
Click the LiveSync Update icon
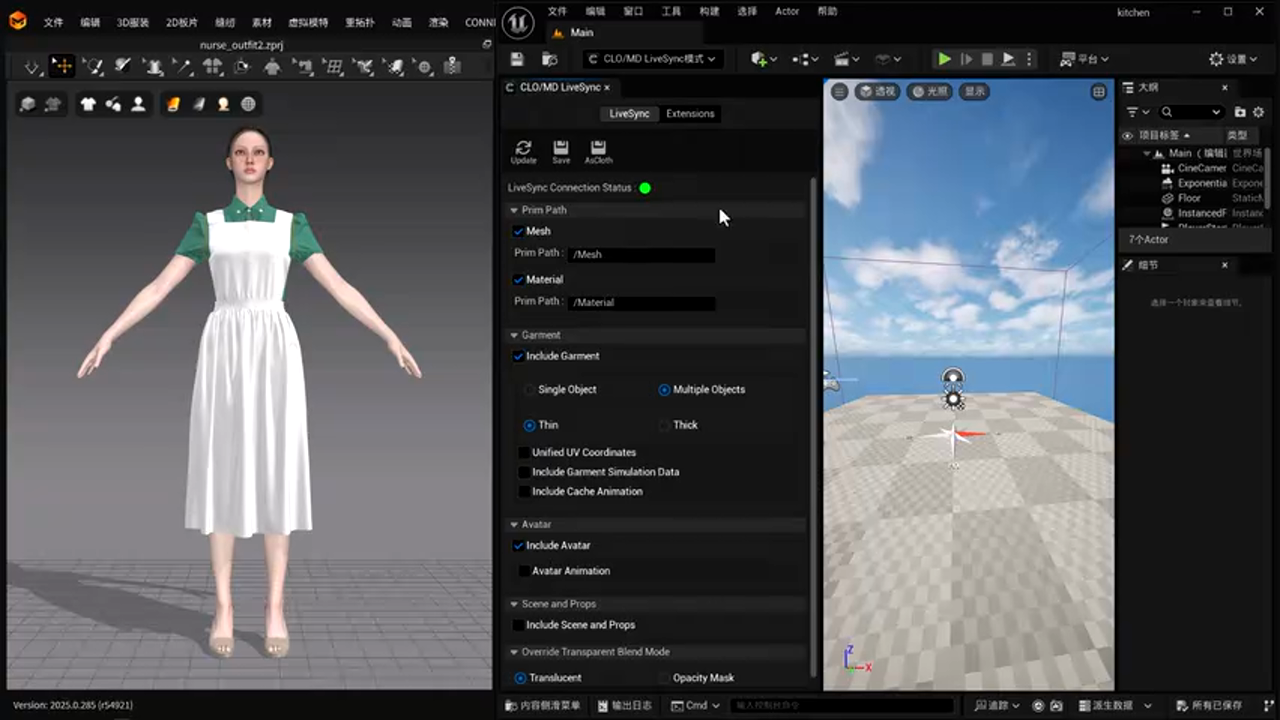click(x=523, y=149)
